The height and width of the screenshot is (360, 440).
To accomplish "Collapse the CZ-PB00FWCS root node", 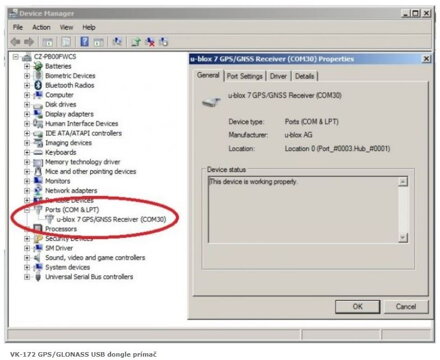I will (x=16, y=57).
